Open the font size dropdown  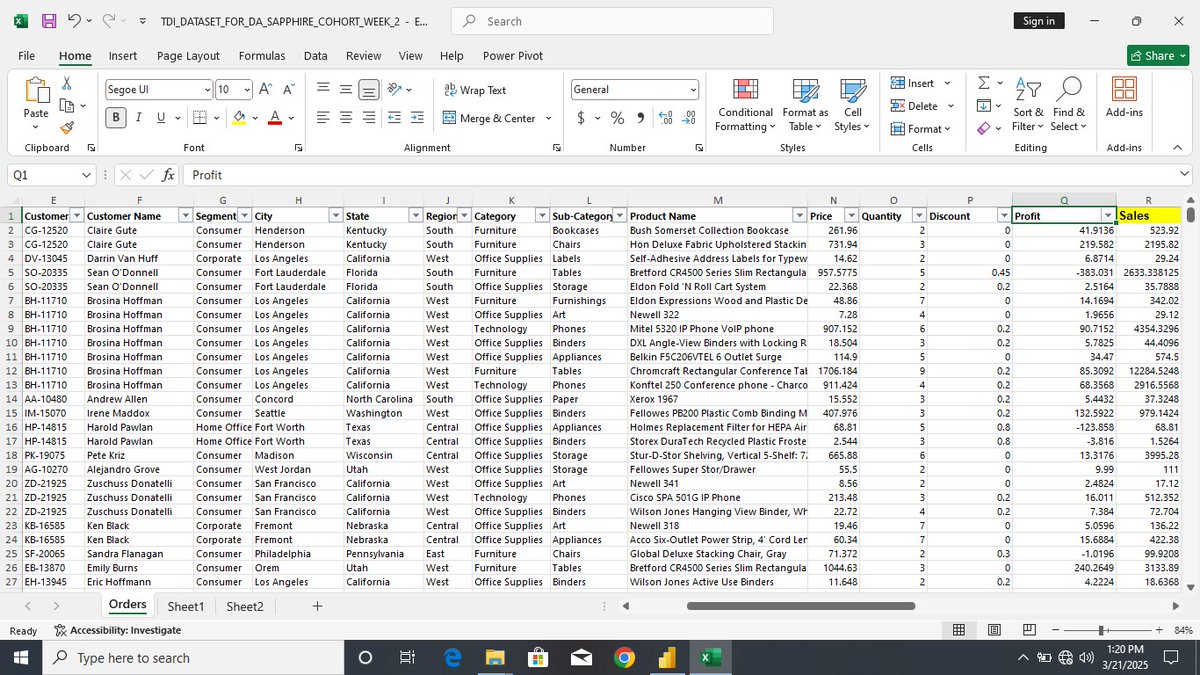coord(247,89)
